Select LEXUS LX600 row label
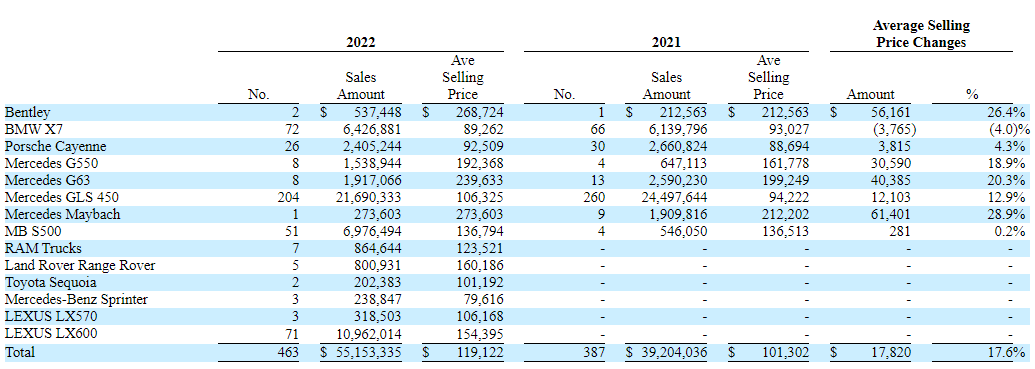1035x369 pixels. 51,334
